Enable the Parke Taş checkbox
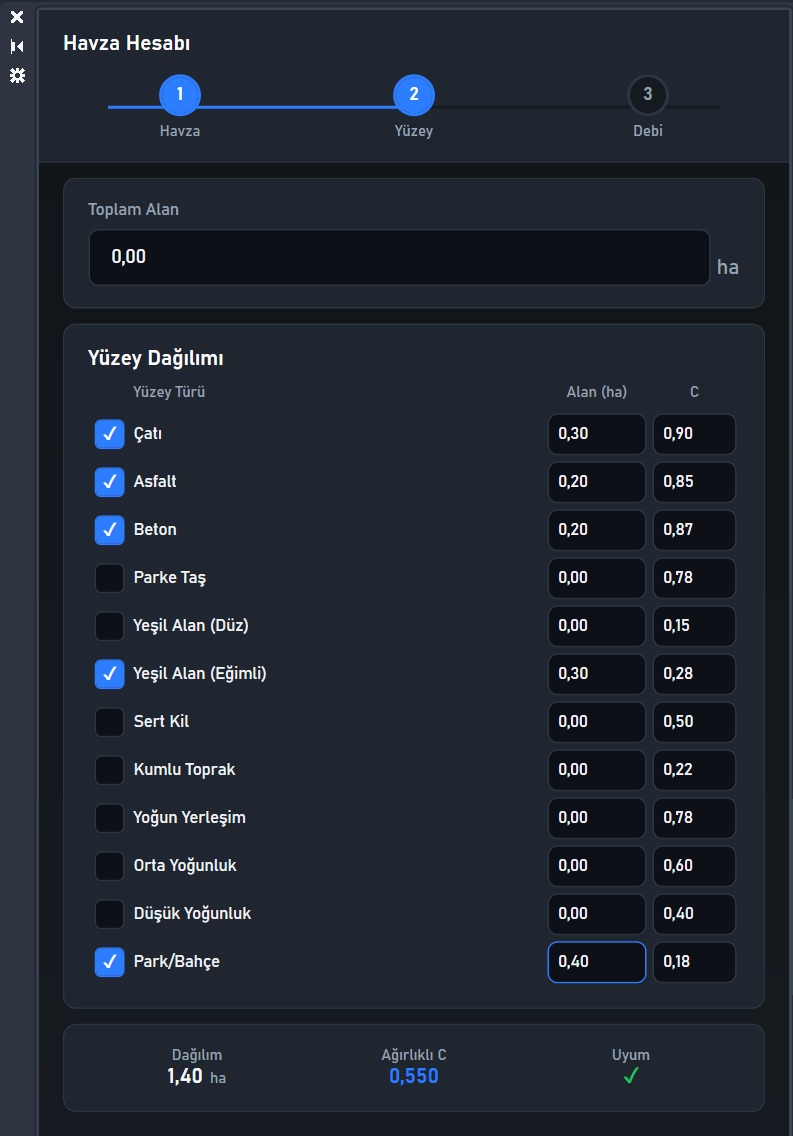793x1136 pixels. click(109, 578)
